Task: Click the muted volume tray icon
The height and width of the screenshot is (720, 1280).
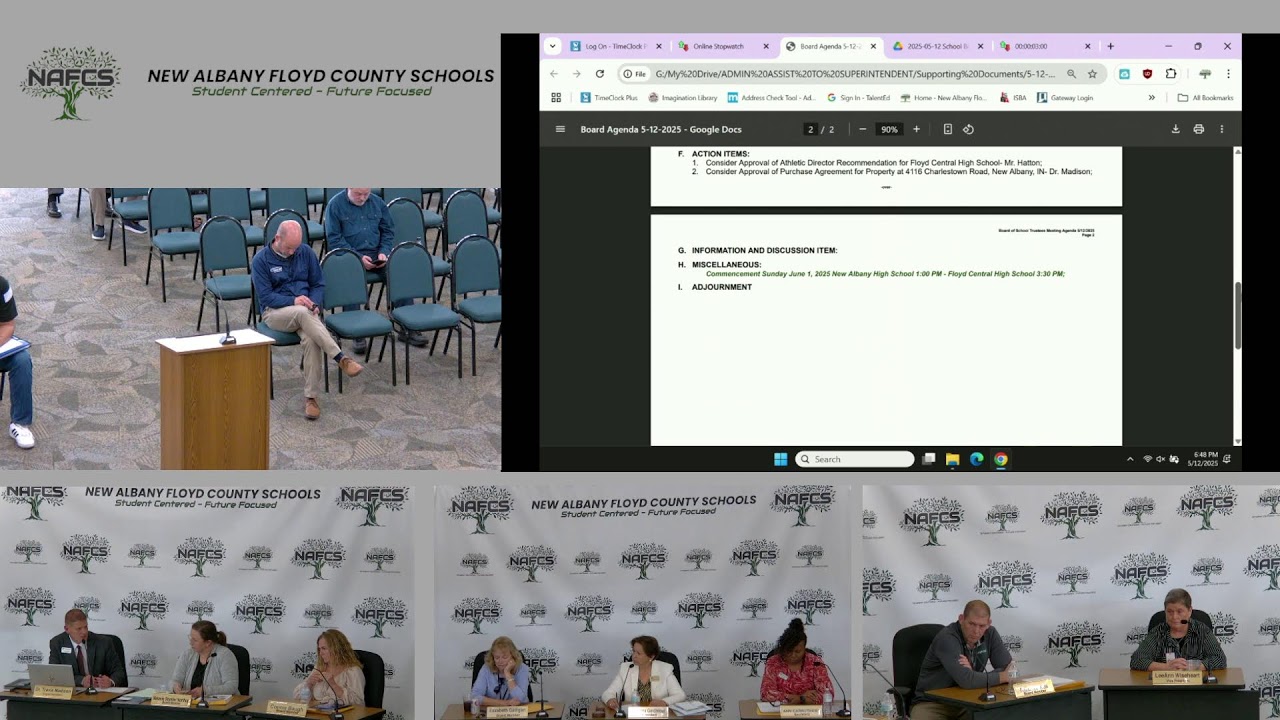Action: click(x=1160, y=459)
